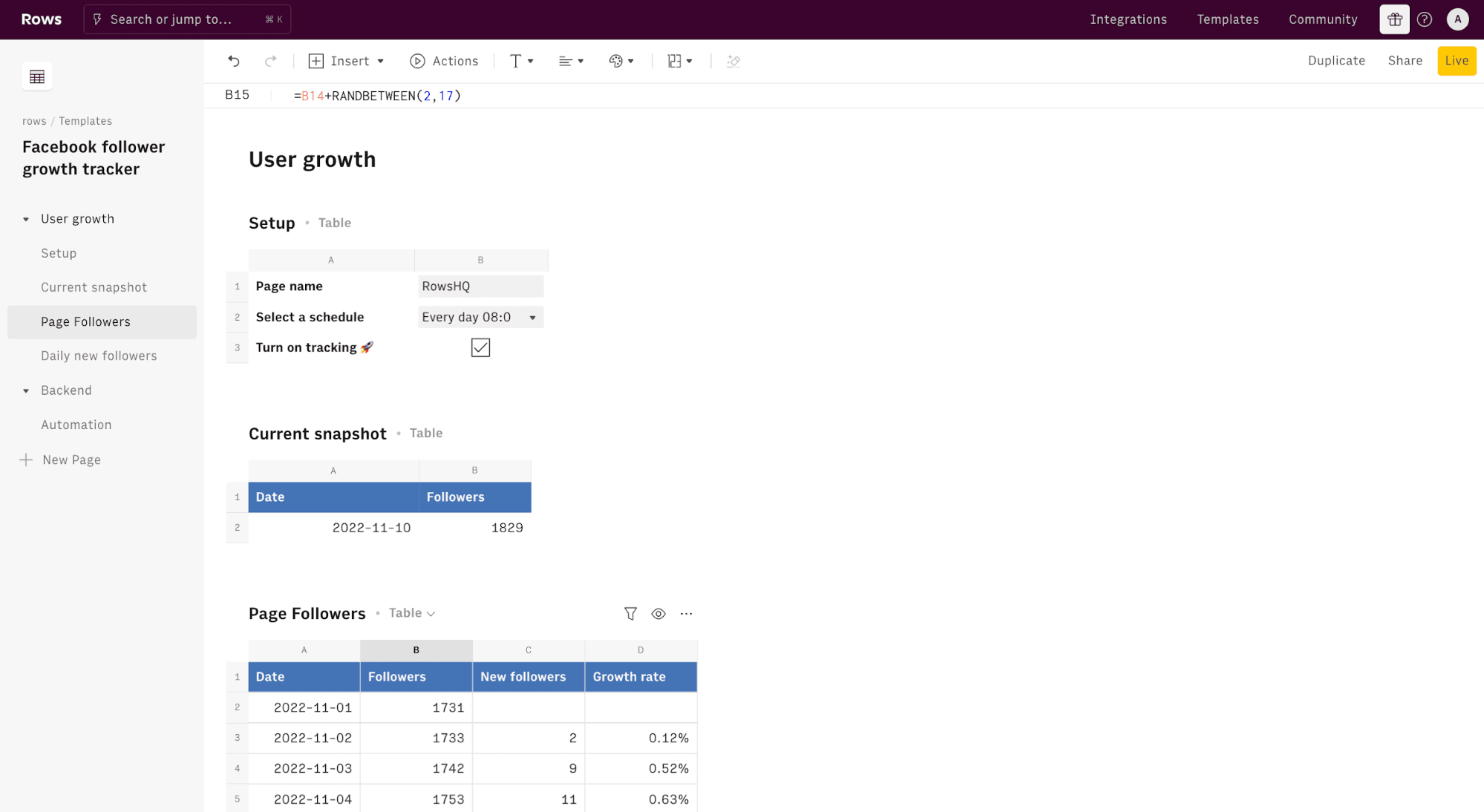Click the redo arrow icon
Viewport: 1484px width, 812px height.
click(269, 61)
